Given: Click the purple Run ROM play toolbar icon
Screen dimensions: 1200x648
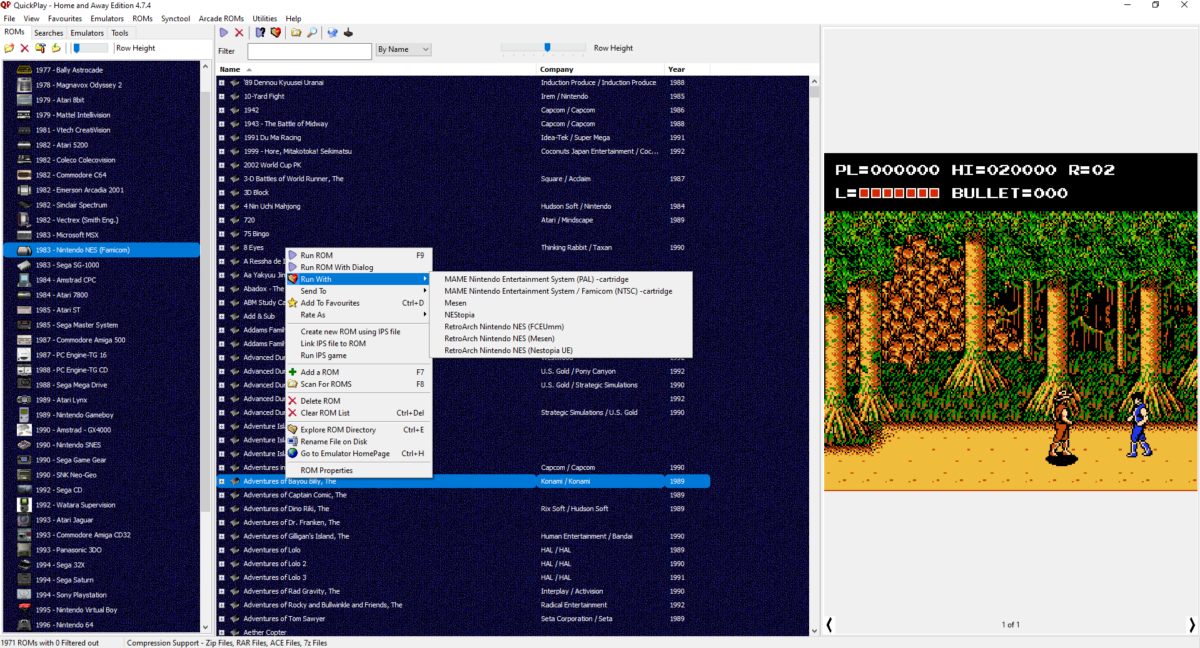Looking at the screenshot, I should (x=224, y=33).
